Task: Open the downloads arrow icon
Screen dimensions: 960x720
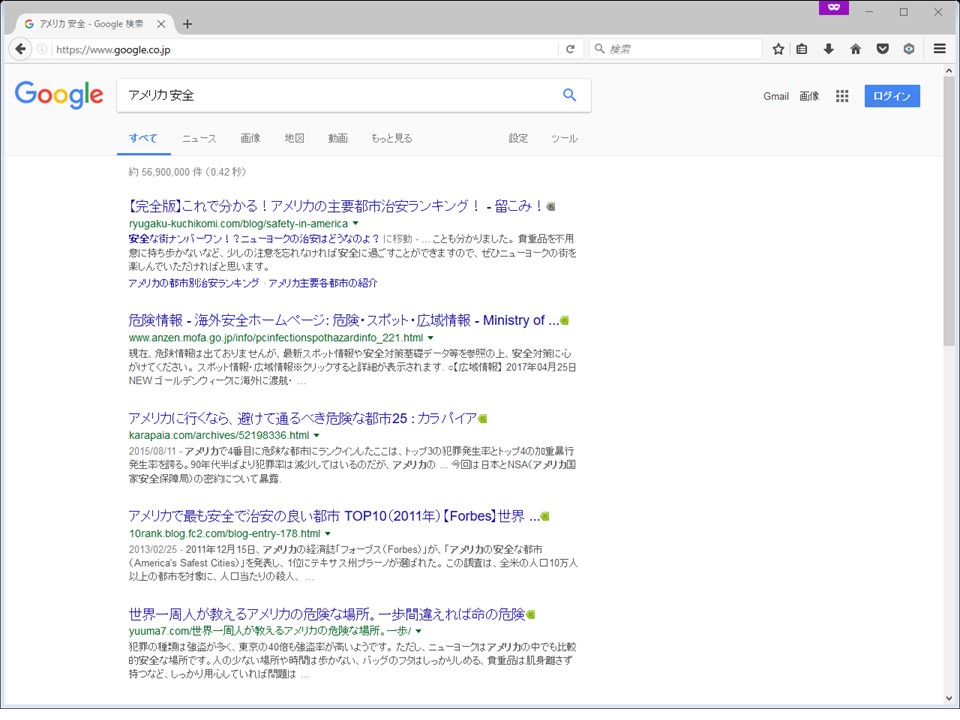Action: (x=828, y=49)
